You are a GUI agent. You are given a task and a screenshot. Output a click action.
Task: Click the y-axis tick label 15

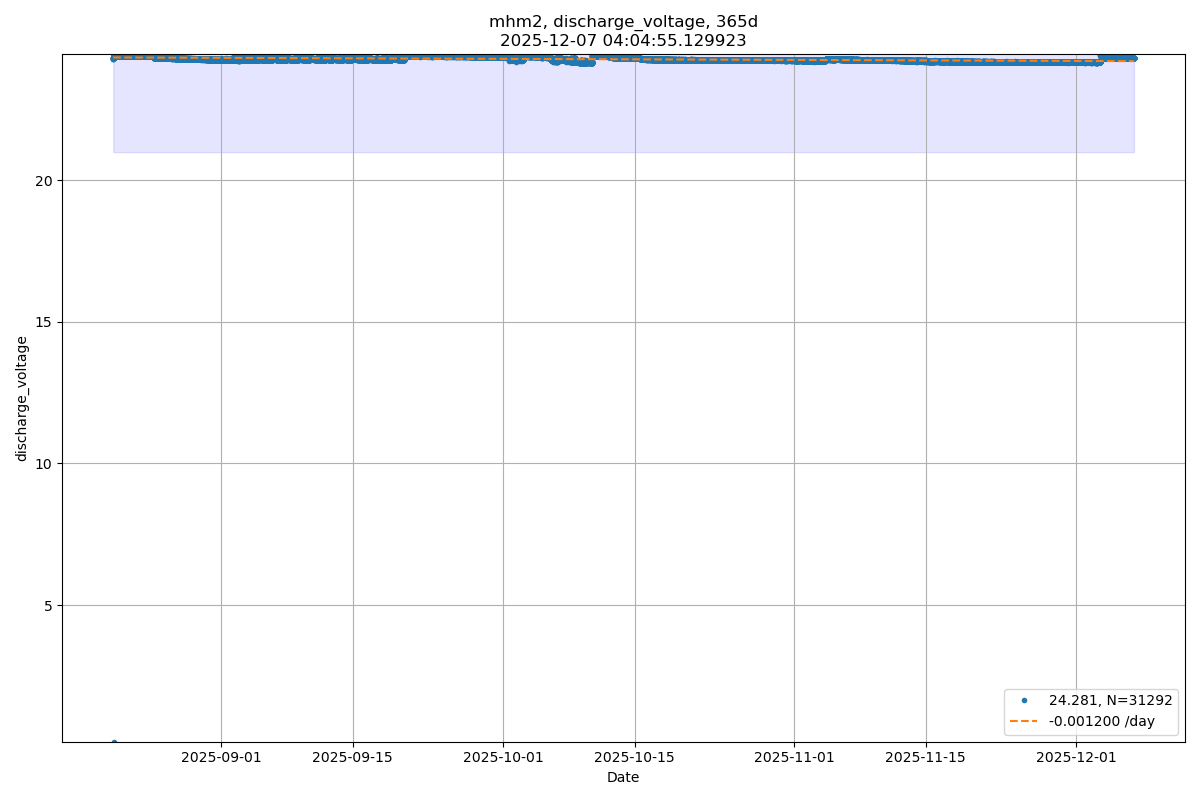(x=45, y=322)
